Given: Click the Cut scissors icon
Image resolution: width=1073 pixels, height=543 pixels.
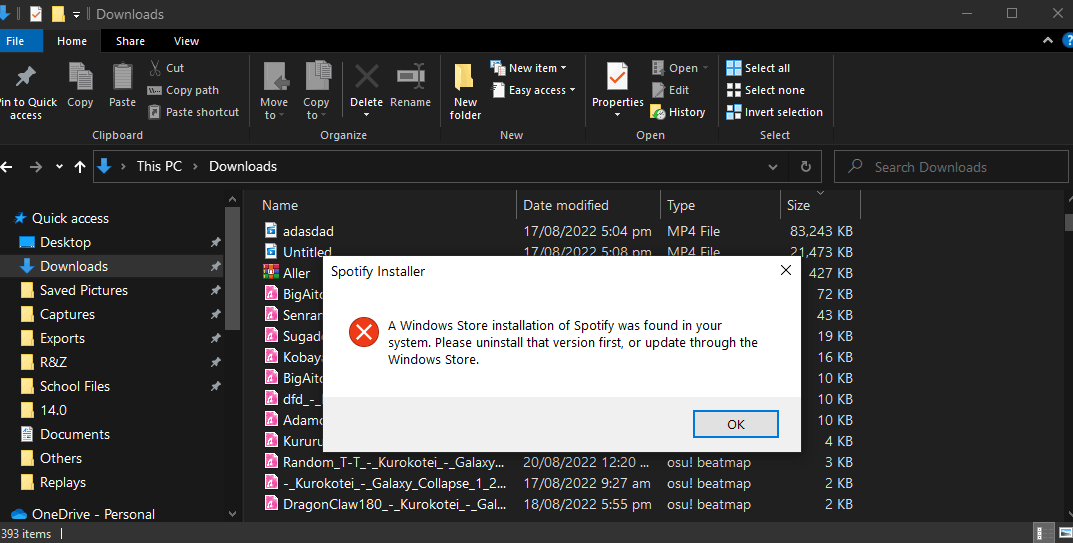Looking at the screenshot, I should [x=156, y=68].
